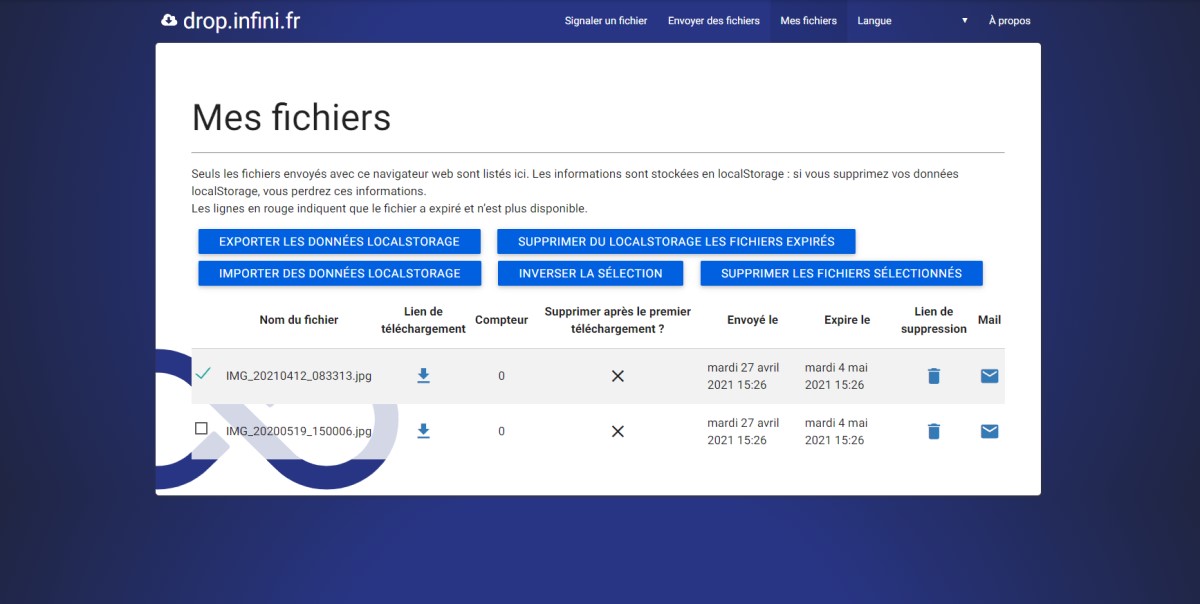Click the Lien de suppression column header
1200x604 pixels.
pos(934,320)
